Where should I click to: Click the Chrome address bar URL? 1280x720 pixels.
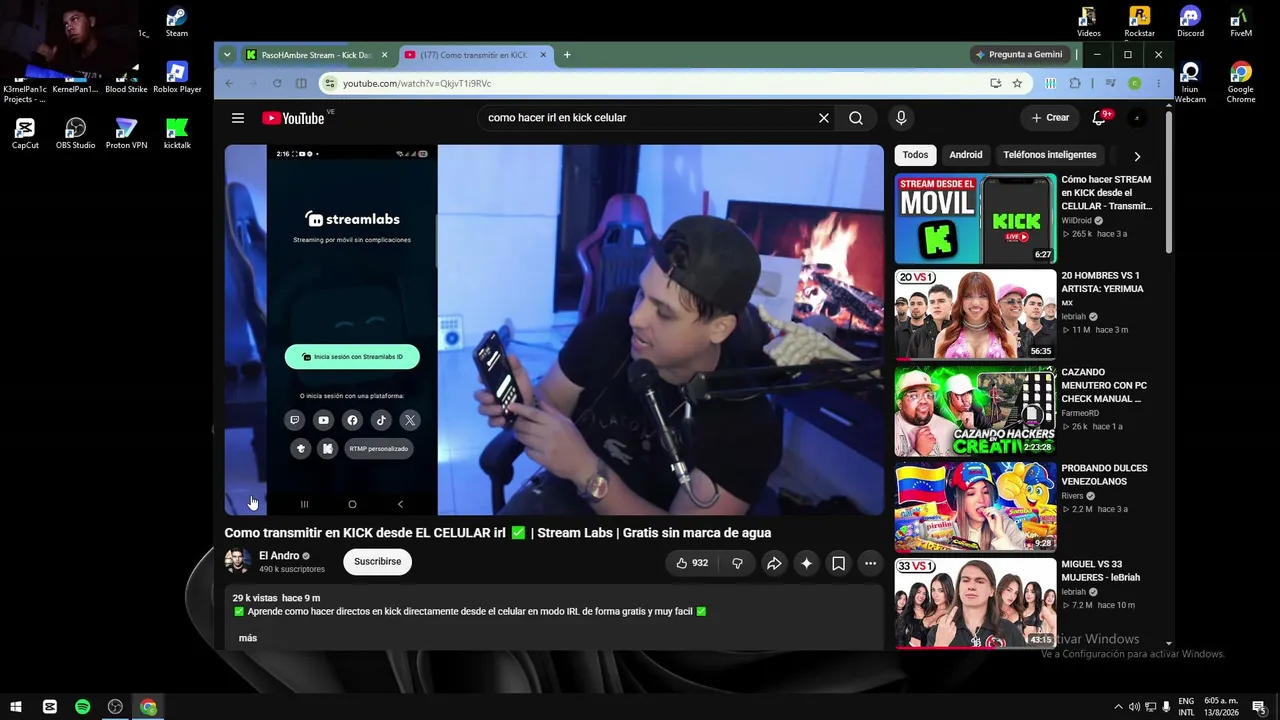tap(417, 83)
